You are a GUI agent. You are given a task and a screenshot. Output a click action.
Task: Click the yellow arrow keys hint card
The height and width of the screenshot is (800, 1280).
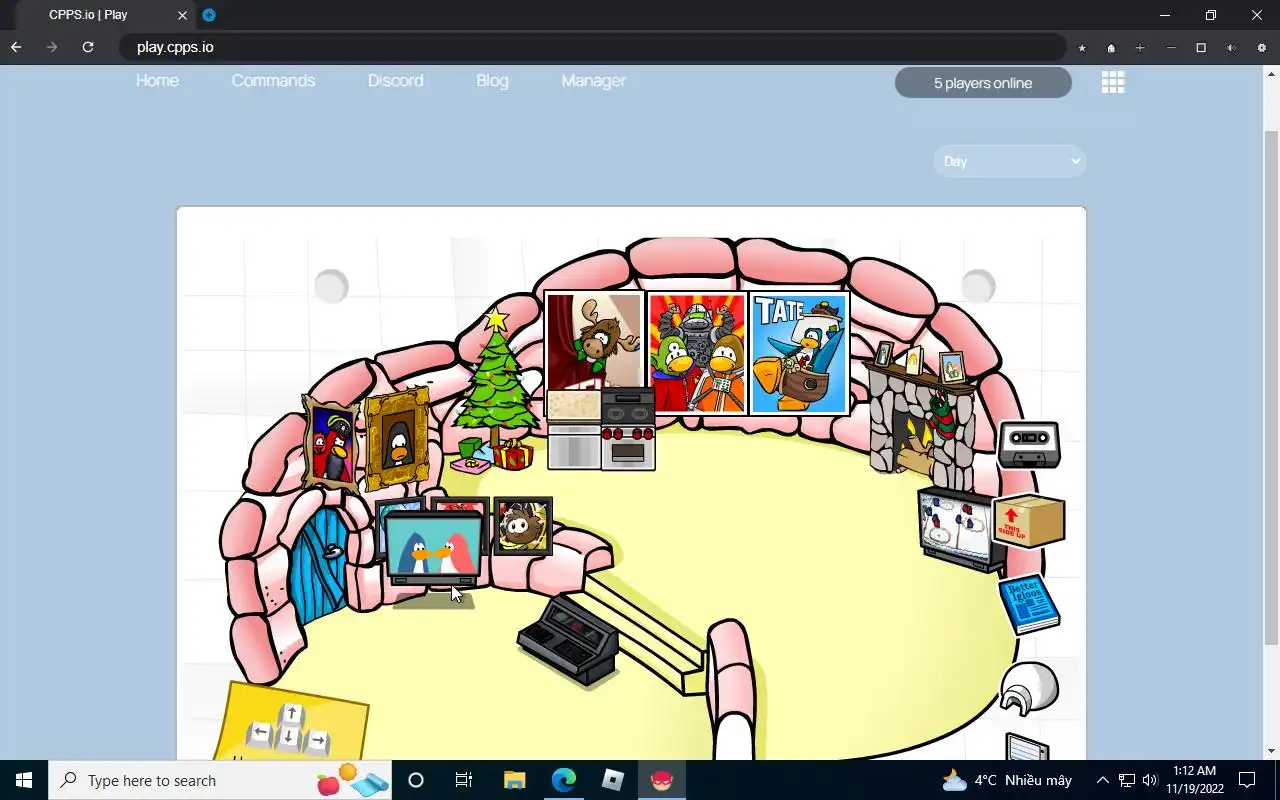(290, 723)
